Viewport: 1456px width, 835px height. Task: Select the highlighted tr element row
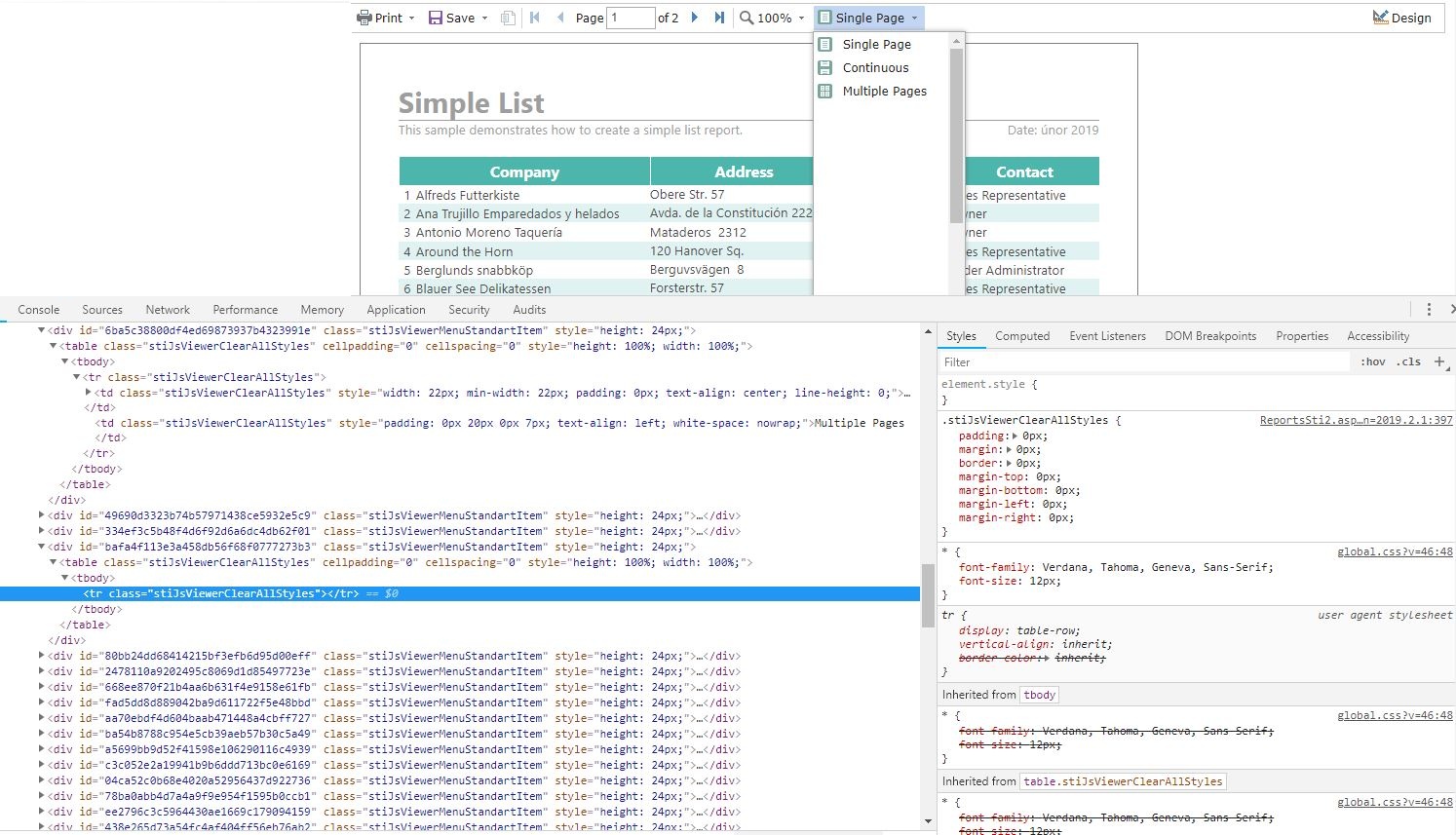(x=460, y=593)
